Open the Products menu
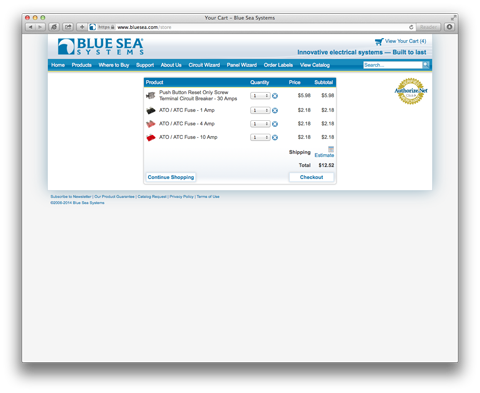This screenshot has width=480, height=393. 81,65
